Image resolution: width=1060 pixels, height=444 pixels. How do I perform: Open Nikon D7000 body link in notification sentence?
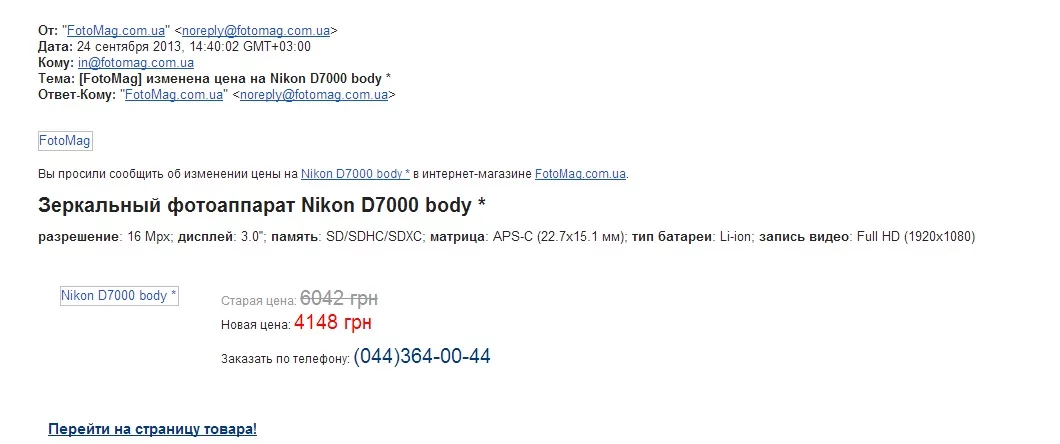pyautogui.click(x=355, y=174)
